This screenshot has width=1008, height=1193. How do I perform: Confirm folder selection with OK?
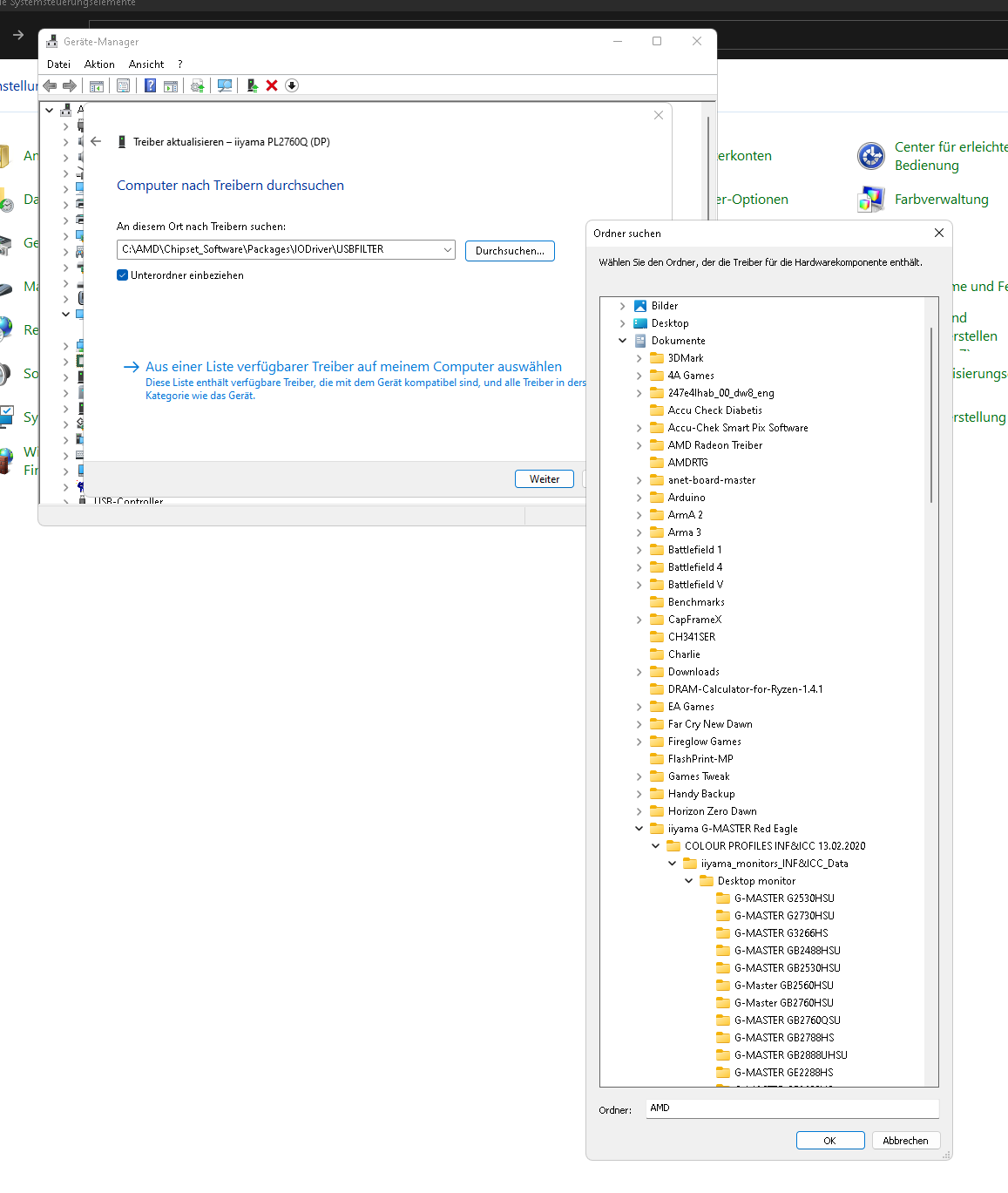click(x=830, y=1141)
